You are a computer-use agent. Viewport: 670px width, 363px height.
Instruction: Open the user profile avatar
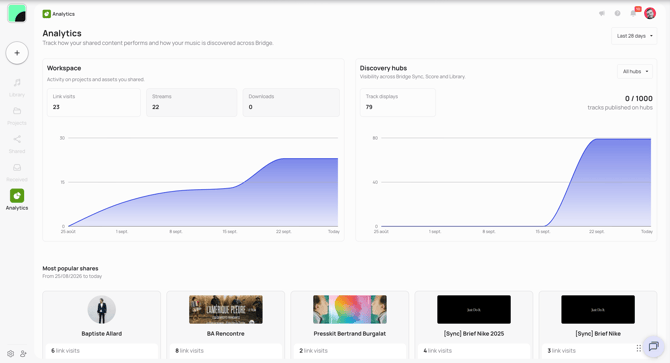(650, 13)
